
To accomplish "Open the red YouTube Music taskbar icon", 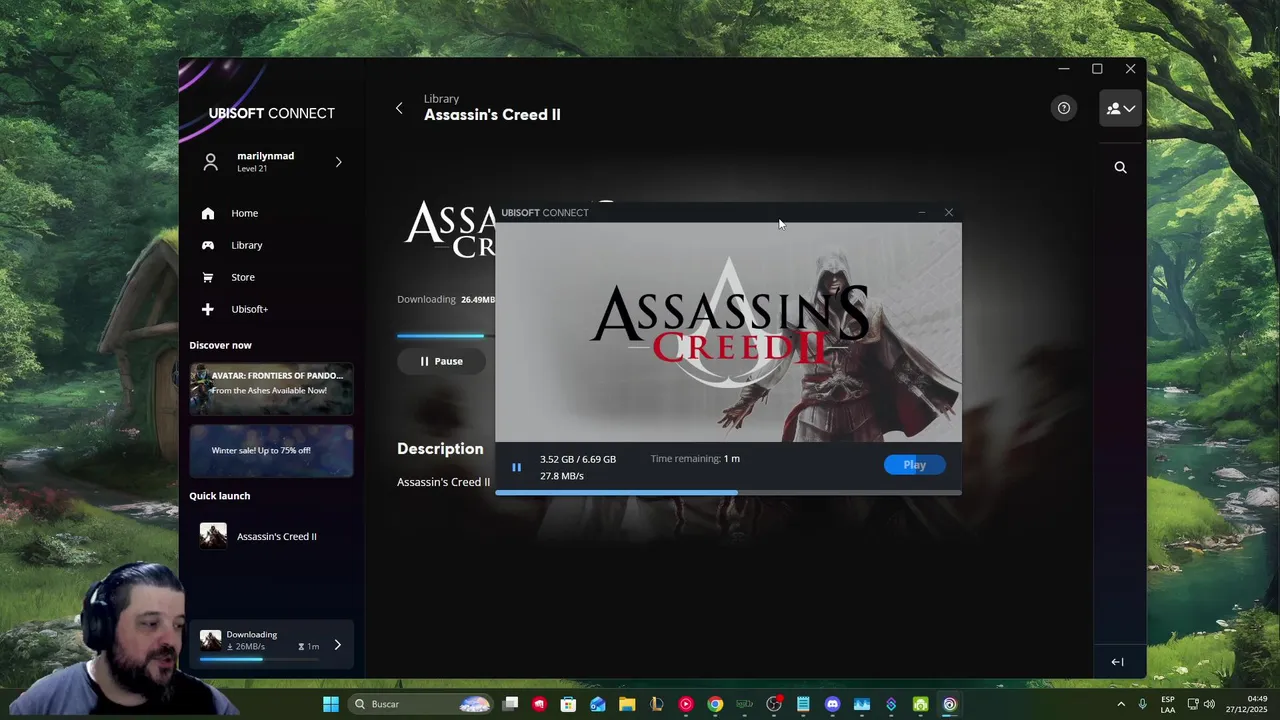I will click(x=685, y=704).
